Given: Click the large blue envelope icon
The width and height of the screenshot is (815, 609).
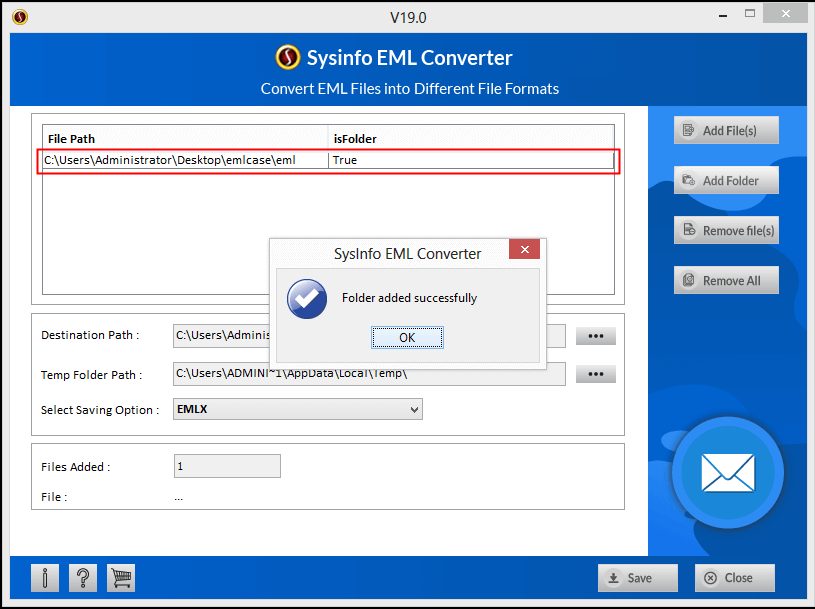Looking at the screenshot, I should click(x=727, y=473).
